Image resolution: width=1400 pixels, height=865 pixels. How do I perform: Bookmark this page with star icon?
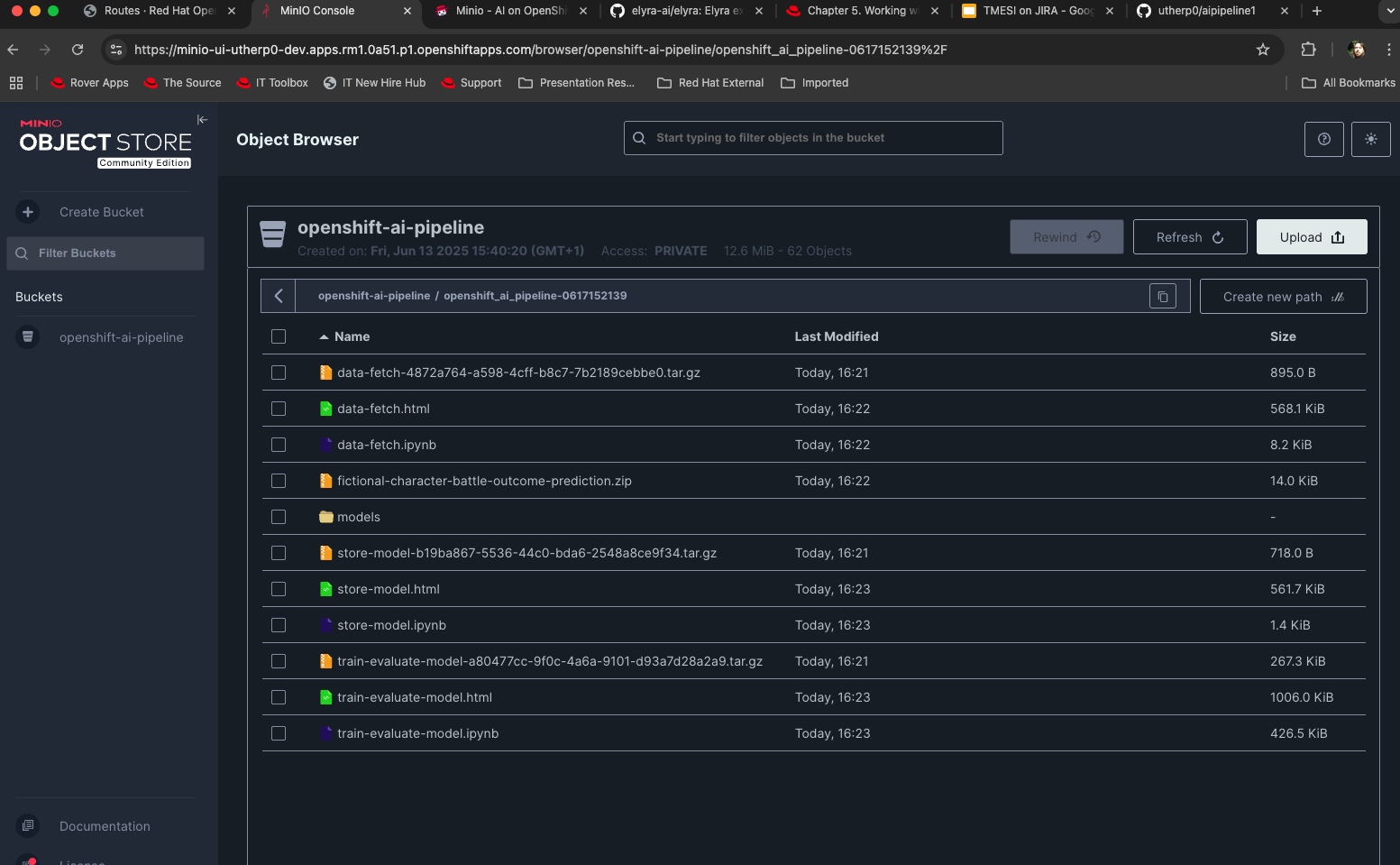coord(1262,50)
